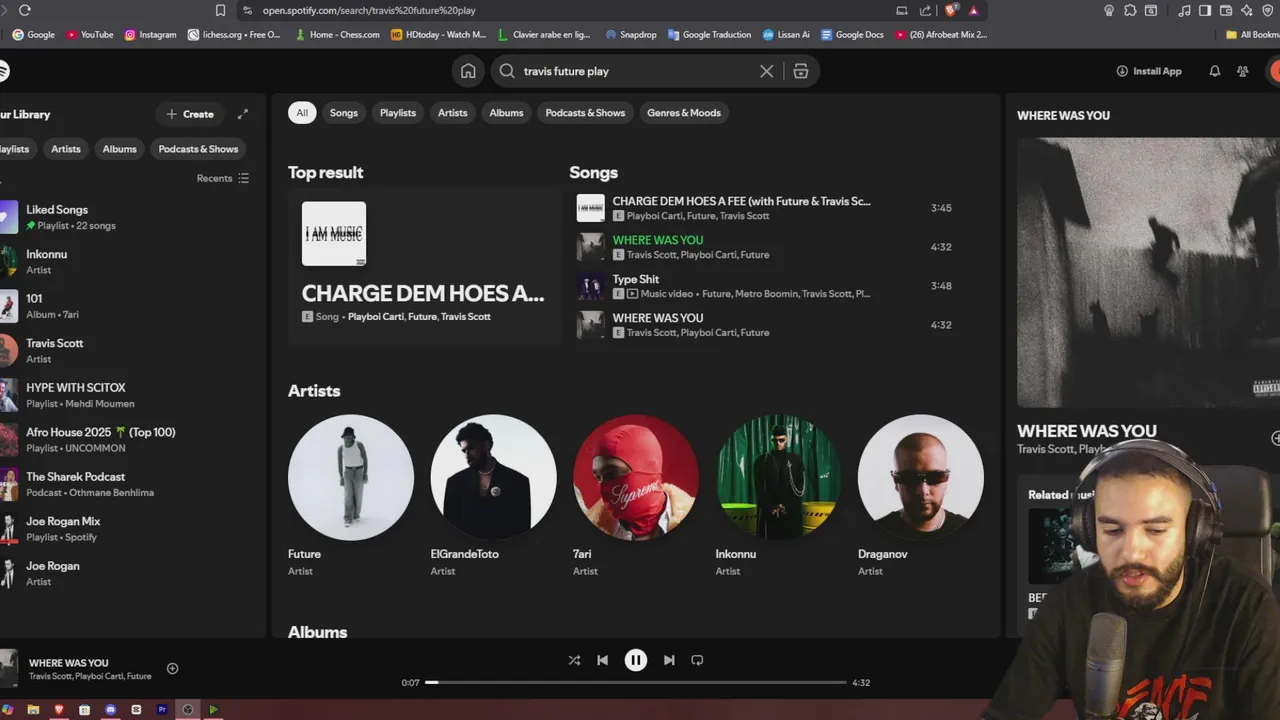
Task: Open Brave Leo AI sparkle icon
Action: pos(1247,10)
